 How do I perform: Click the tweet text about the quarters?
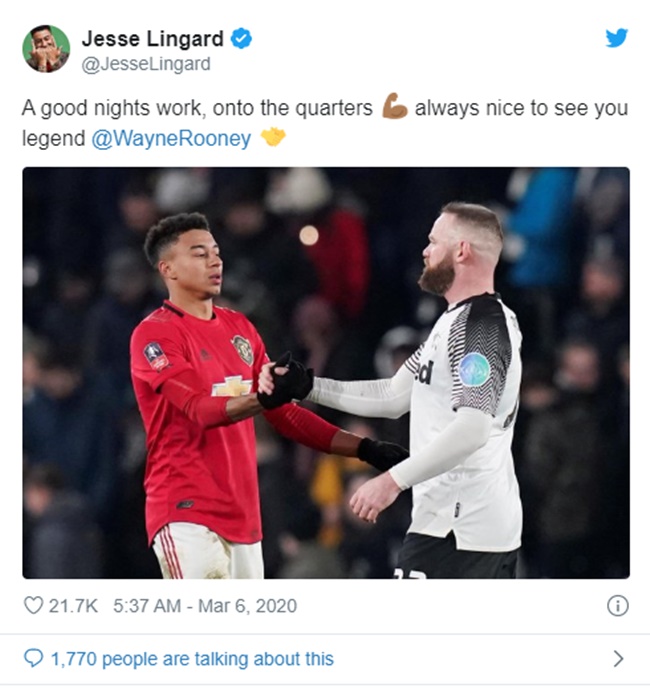[325, 123]
